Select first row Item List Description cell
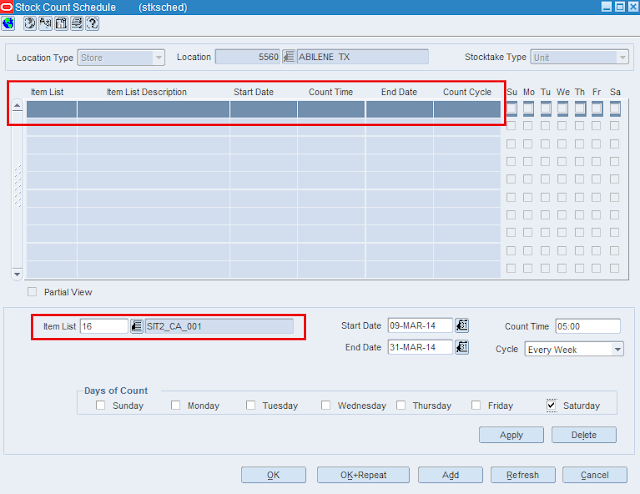Image resolution: width=640 pixels, height=494 pixels. tap(153, 109)
